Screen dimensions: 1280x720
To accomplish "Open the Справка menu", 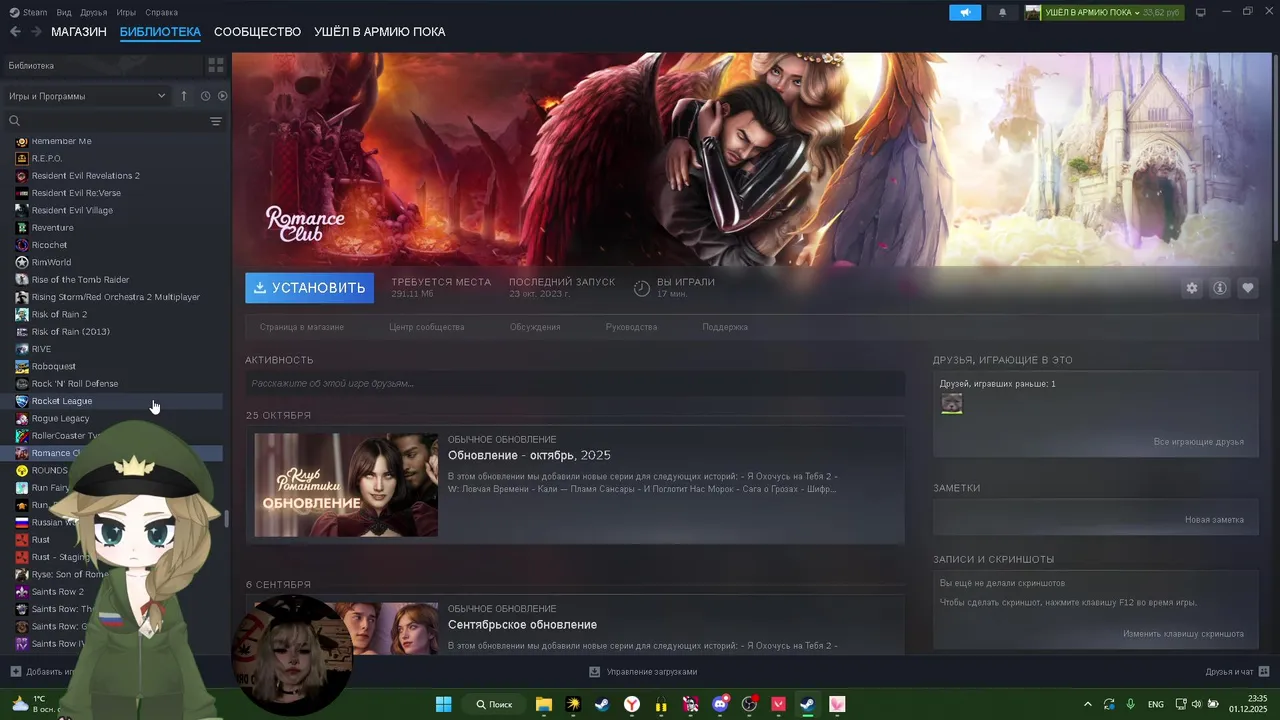I will click(161, 12).
